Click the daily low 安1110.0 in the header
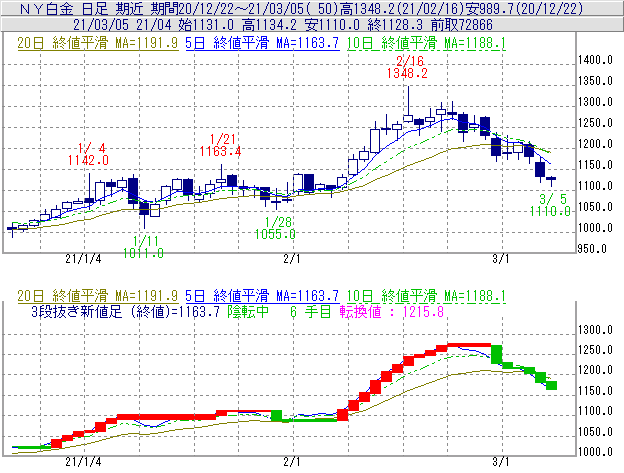The width and height of the screenshot is (624, 473). pos(332,25)
